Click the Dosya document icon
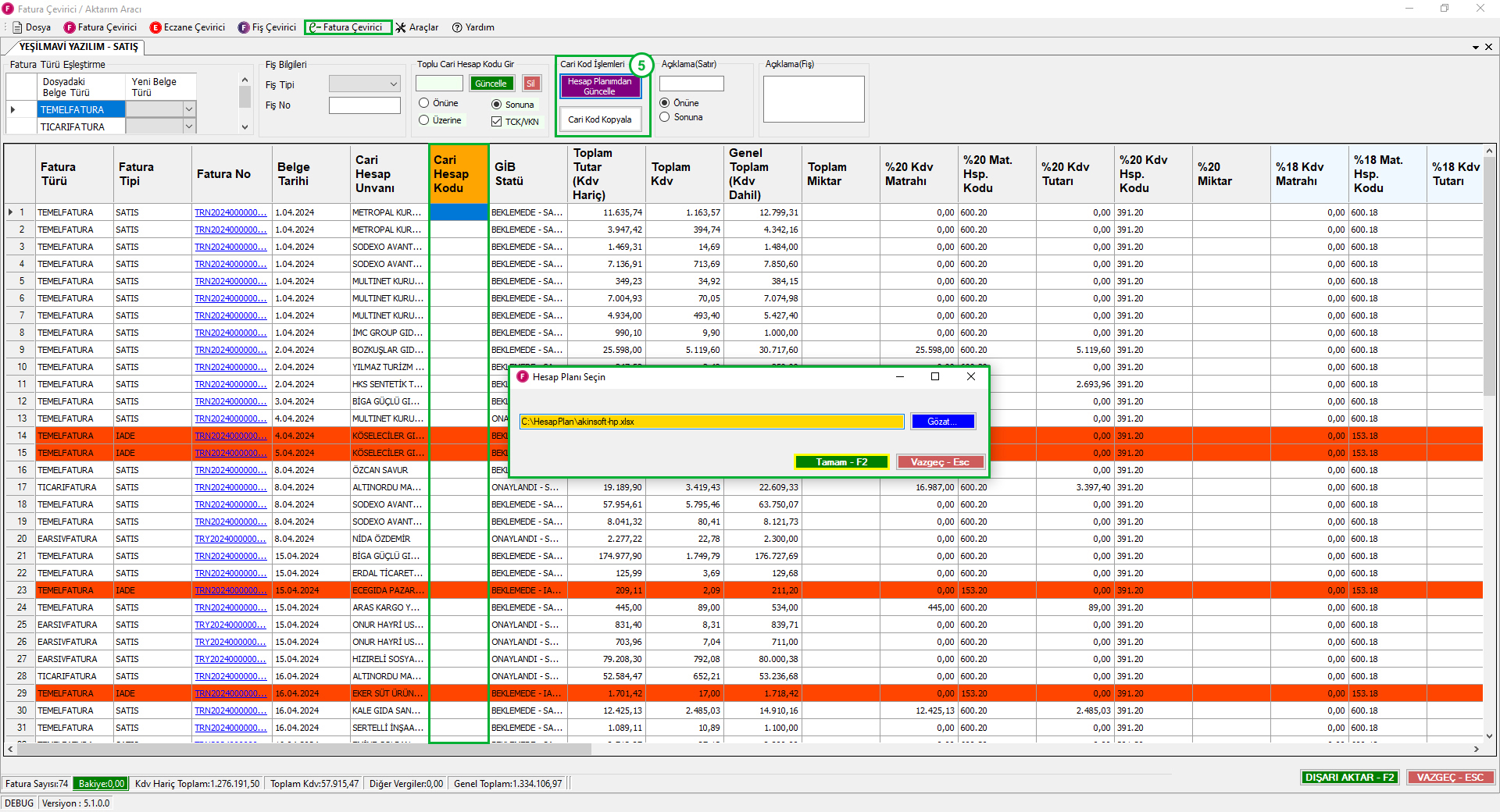 coord(17,27)
